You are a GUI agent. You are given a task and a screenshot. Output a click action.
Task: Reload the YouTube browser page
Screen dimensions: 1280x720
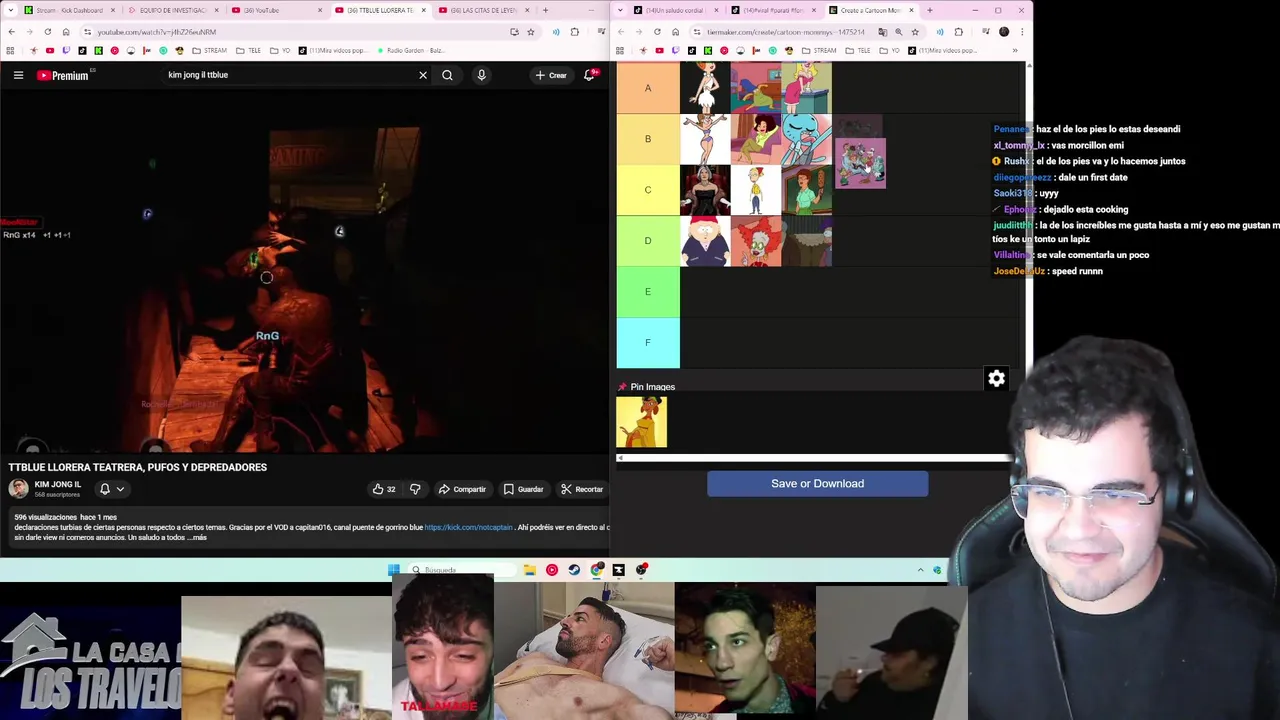[47, 32]
